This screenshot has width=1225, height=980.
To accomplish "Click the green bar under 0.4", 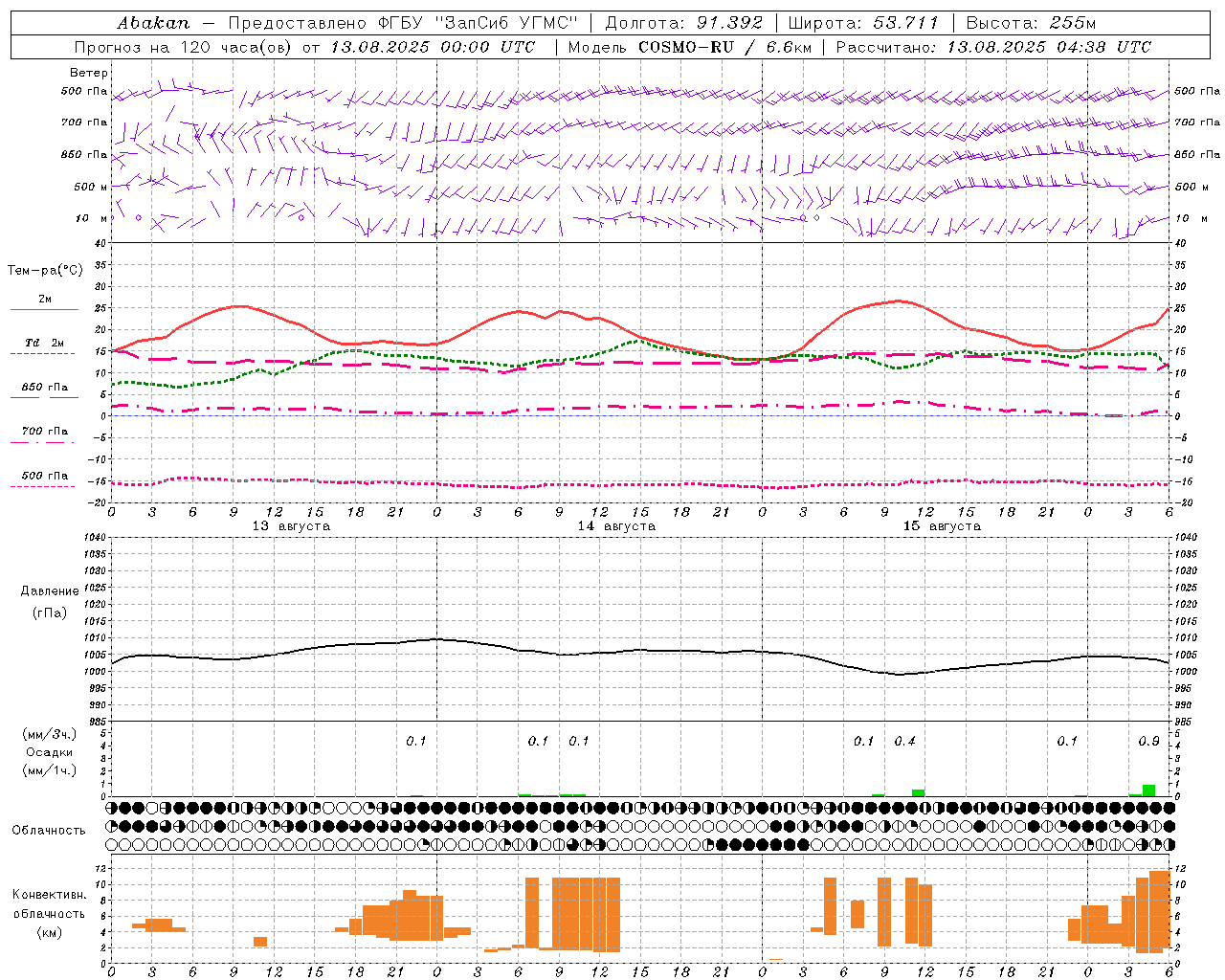I will [918, 792].
